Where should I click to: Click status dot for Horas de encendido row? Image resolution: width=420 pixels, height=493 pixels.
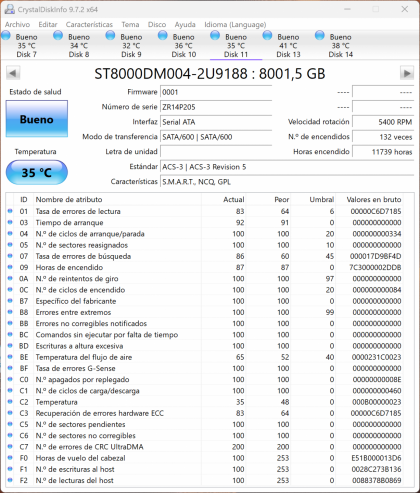[10, 267]
